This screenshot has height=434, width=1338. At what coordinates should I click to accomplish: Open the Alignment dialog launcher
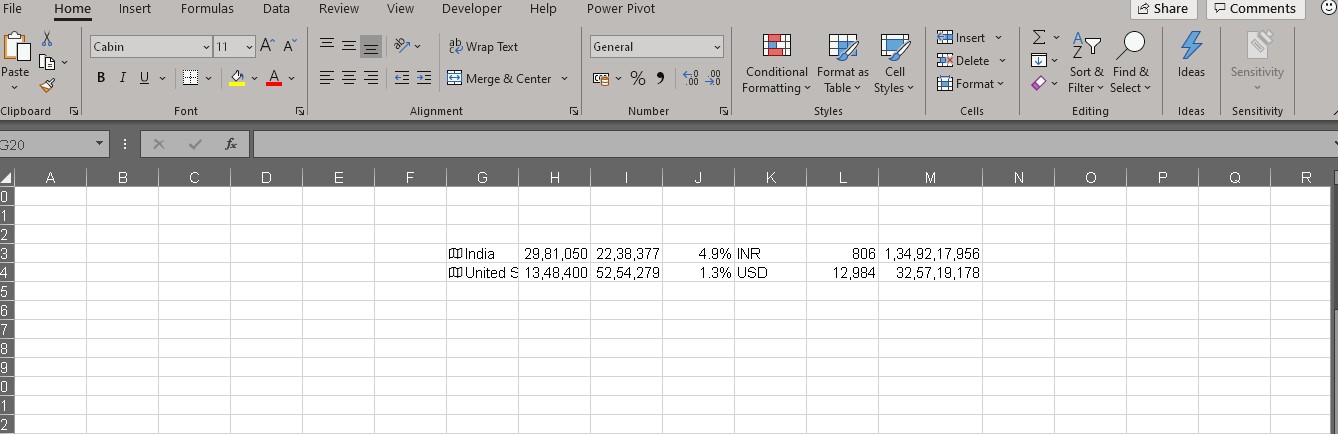tap(574, 111)
